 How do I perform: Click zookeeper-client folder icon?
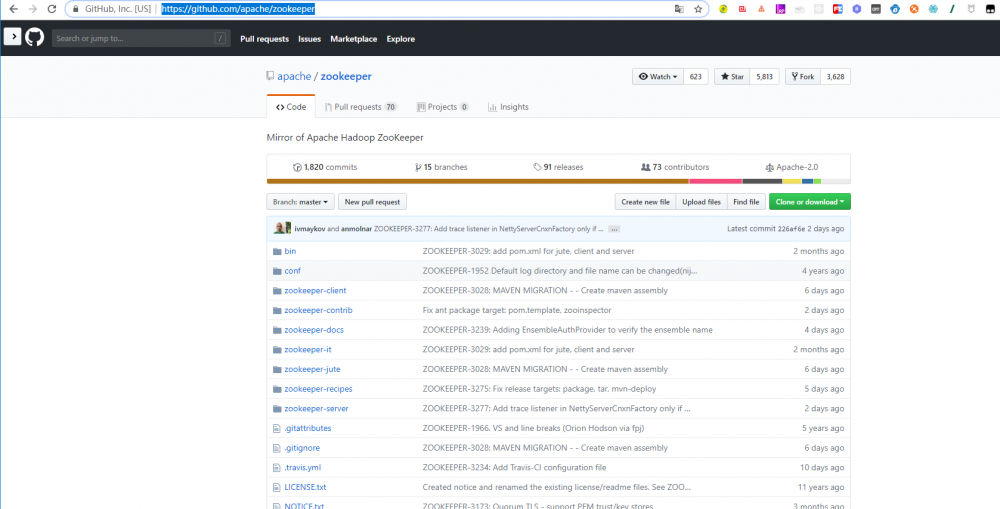coord(277,291)
